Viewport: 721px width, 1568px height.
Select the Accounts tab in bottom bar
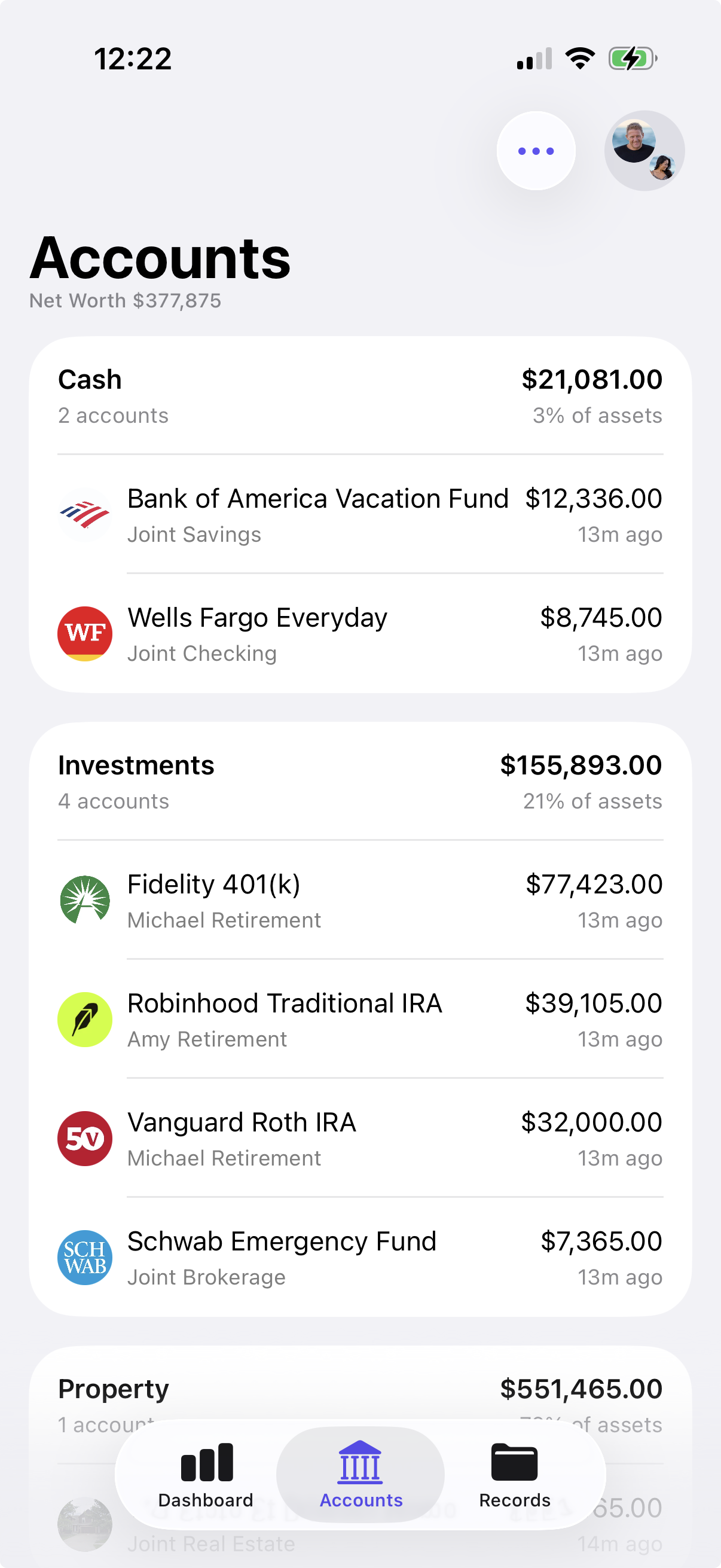[x=361, y=1474]
